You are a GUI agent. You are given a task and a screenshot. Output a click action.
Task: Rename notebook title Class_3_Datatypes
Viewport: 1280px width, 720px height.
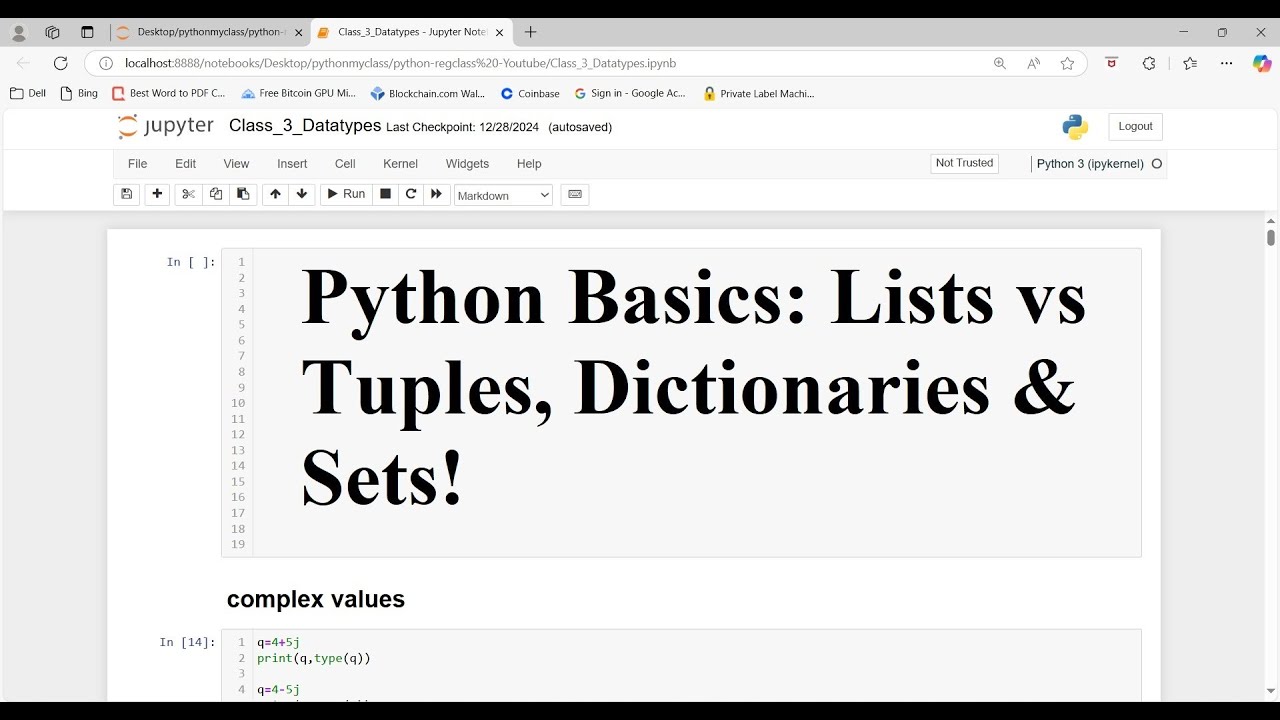pos(305,126)
